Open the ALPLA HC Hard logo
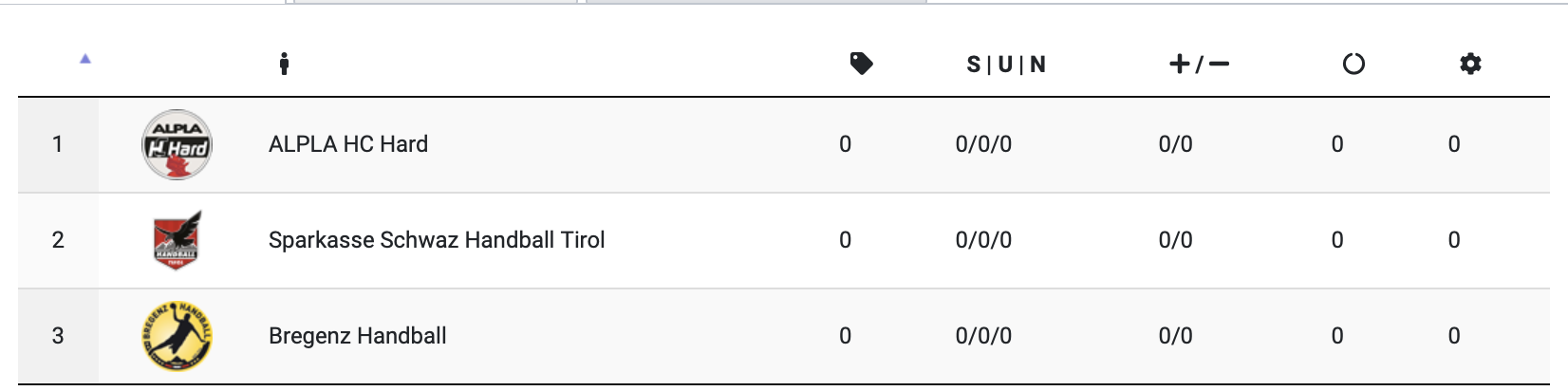 coord(177,145)
